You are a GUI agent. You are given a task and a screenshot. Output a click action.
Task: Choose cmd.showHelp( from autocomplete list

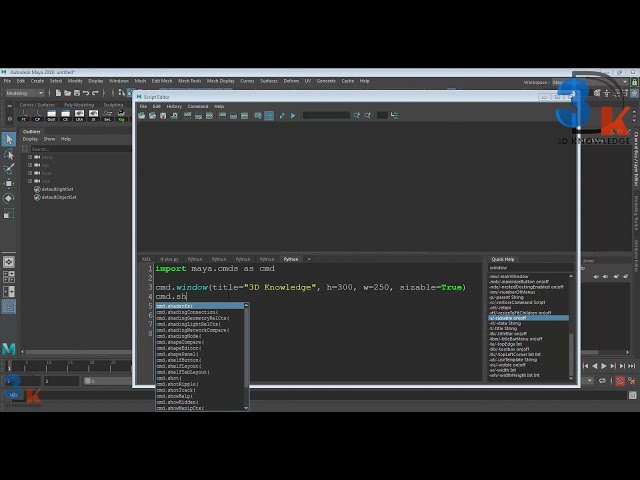coord(175,396)
